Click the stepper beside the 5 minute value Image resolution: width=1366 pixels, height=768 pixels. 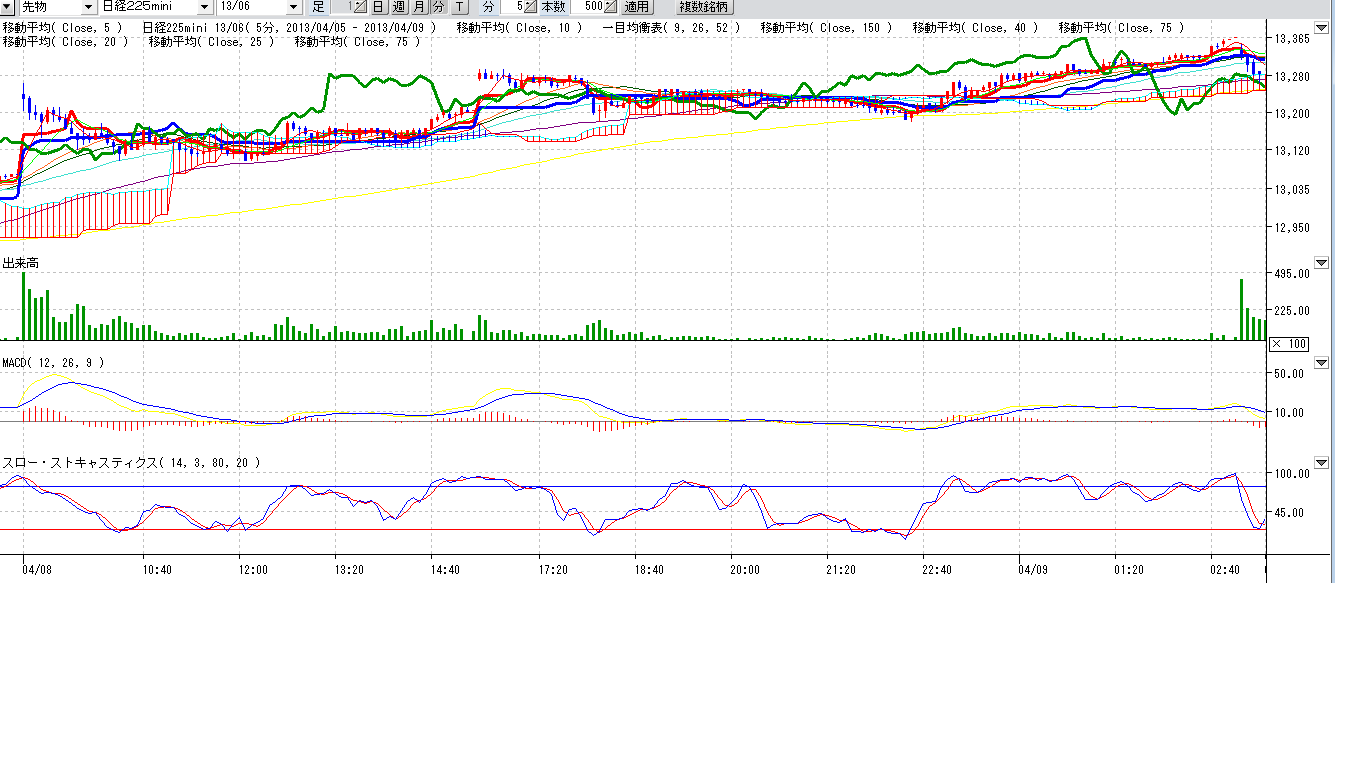click(531, 7)
